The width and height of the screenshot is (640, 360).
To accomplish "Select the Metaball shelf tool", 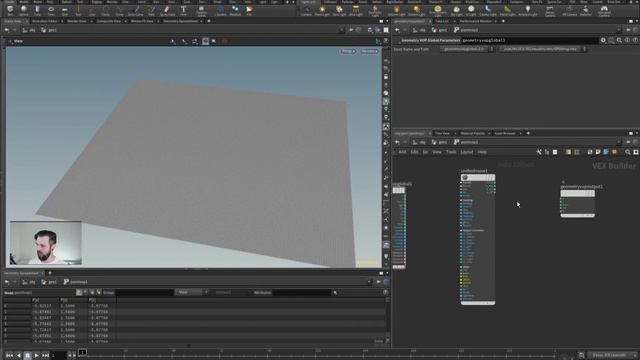I will 235,10.
